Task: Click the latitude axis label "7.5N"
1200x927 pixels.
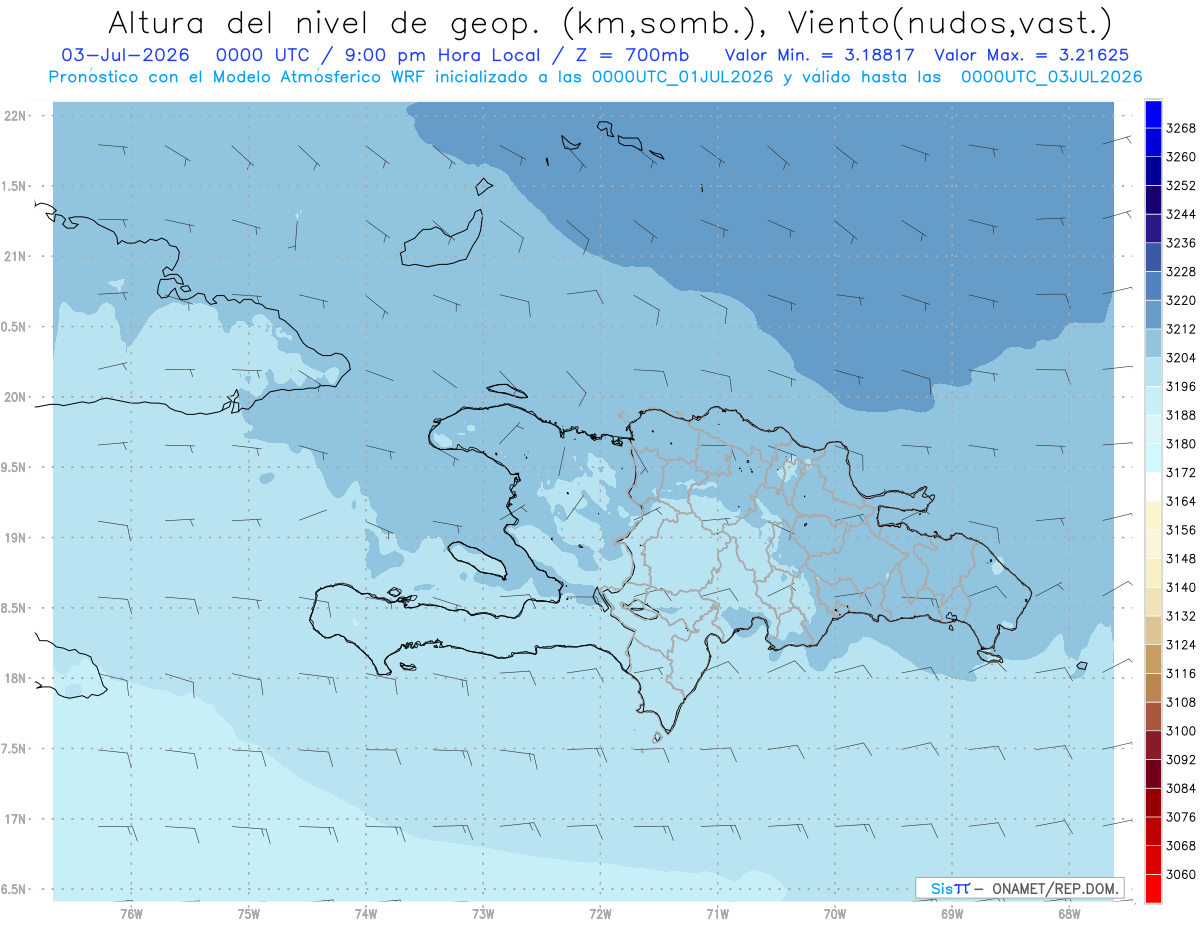Action: tap(15, 749)
